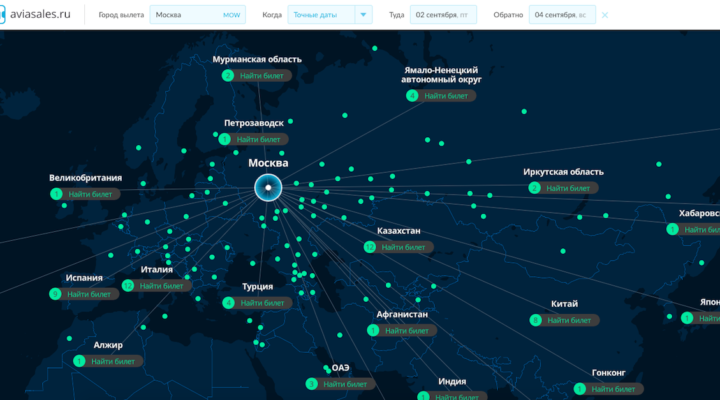
Task: Edit the departure city field Москва
Action: pos(198,15)
